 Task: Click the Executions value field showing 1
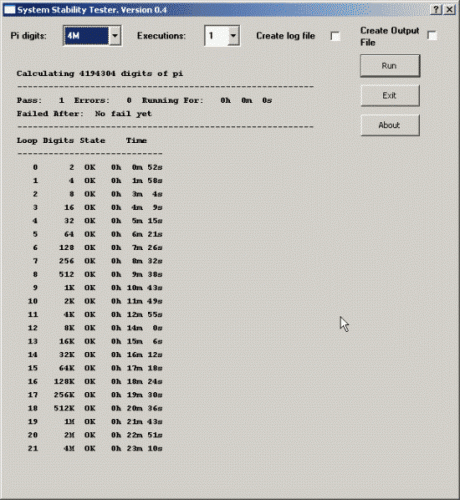pyautogui.click(x=217, y=36)
